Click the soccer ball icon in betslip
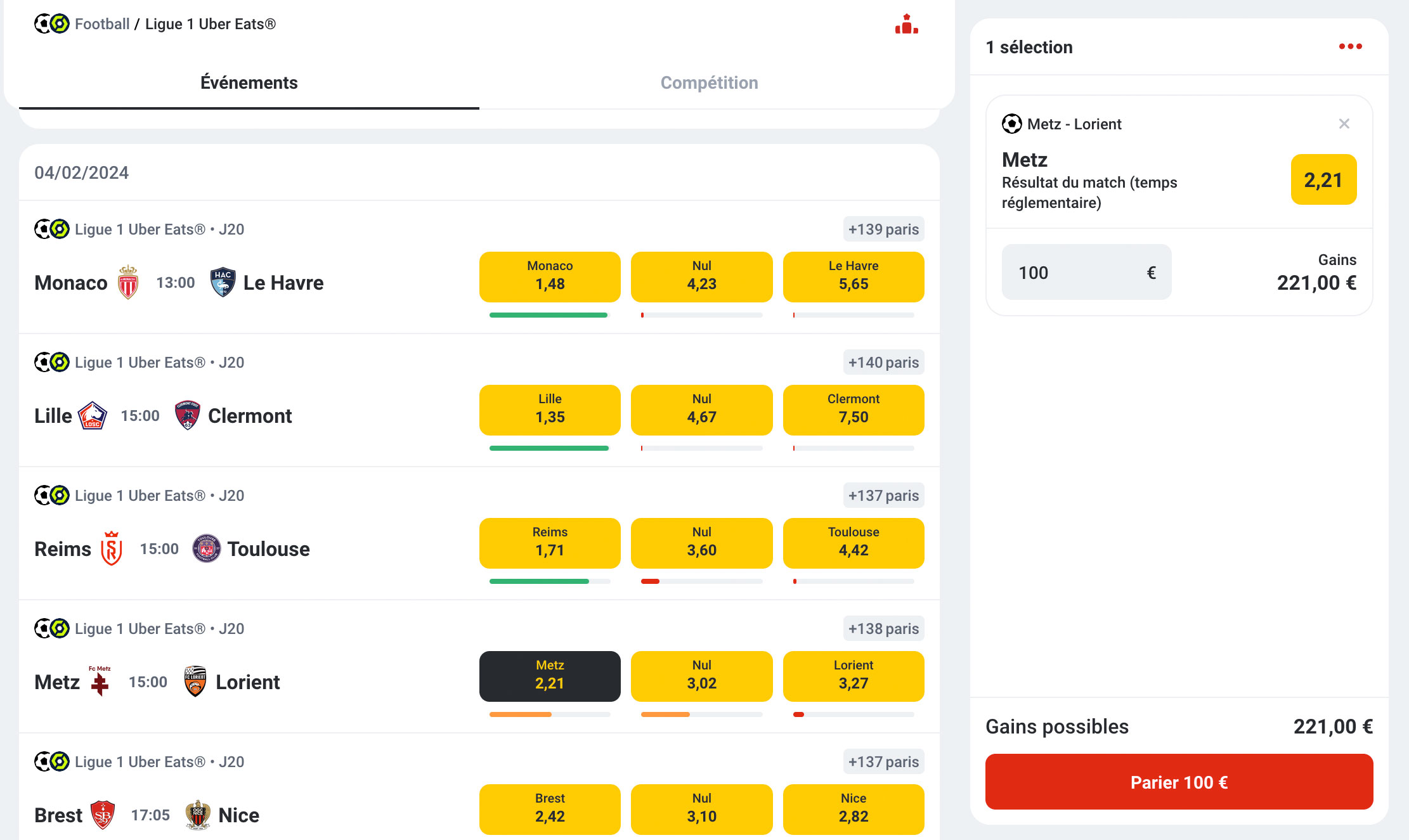Screen dimensions: 1409x840 click(1011, 124)
